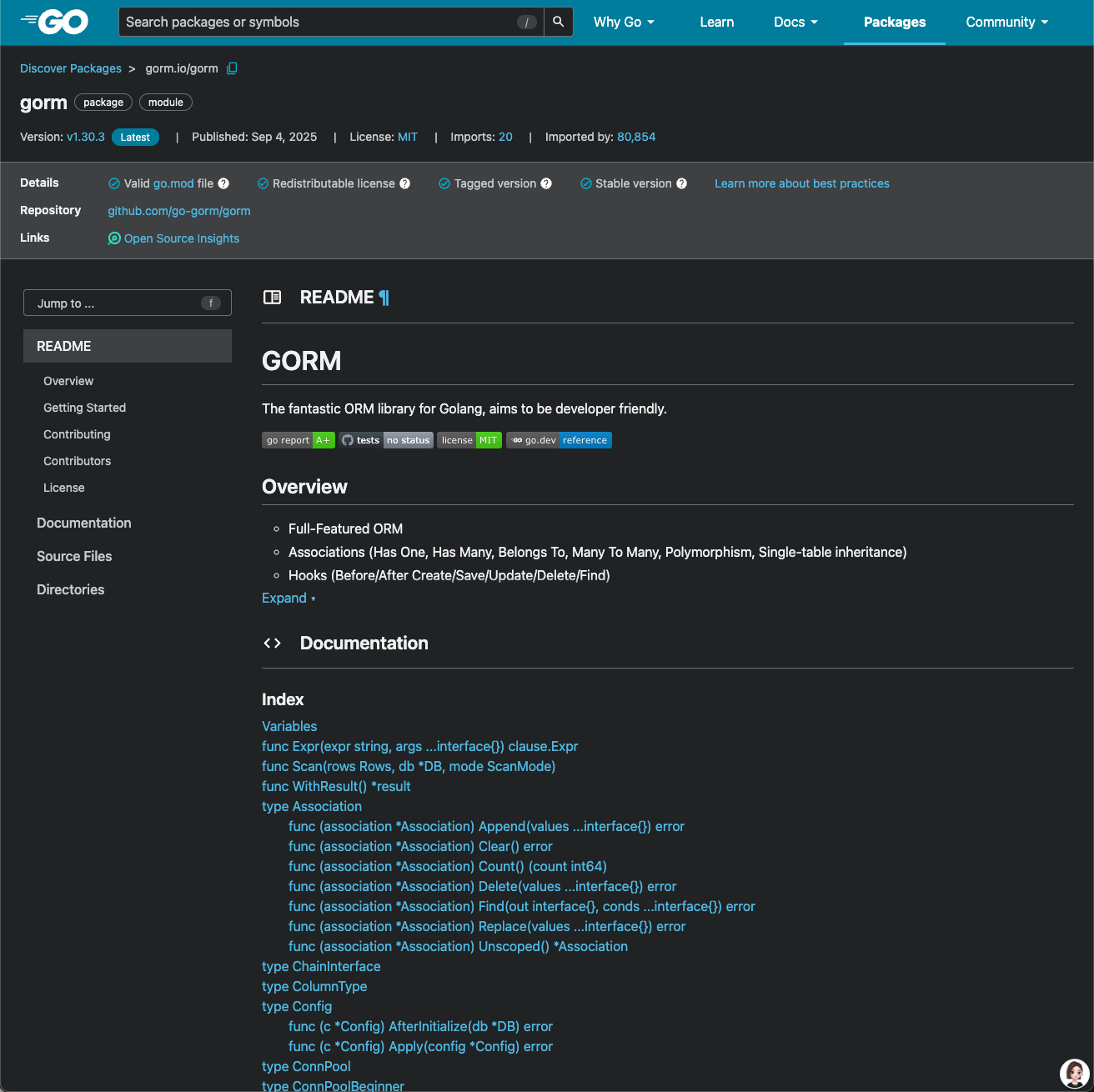Select Source Files in the sidebar
This screenshot has height=1092, width=1094.
point(74,556)
